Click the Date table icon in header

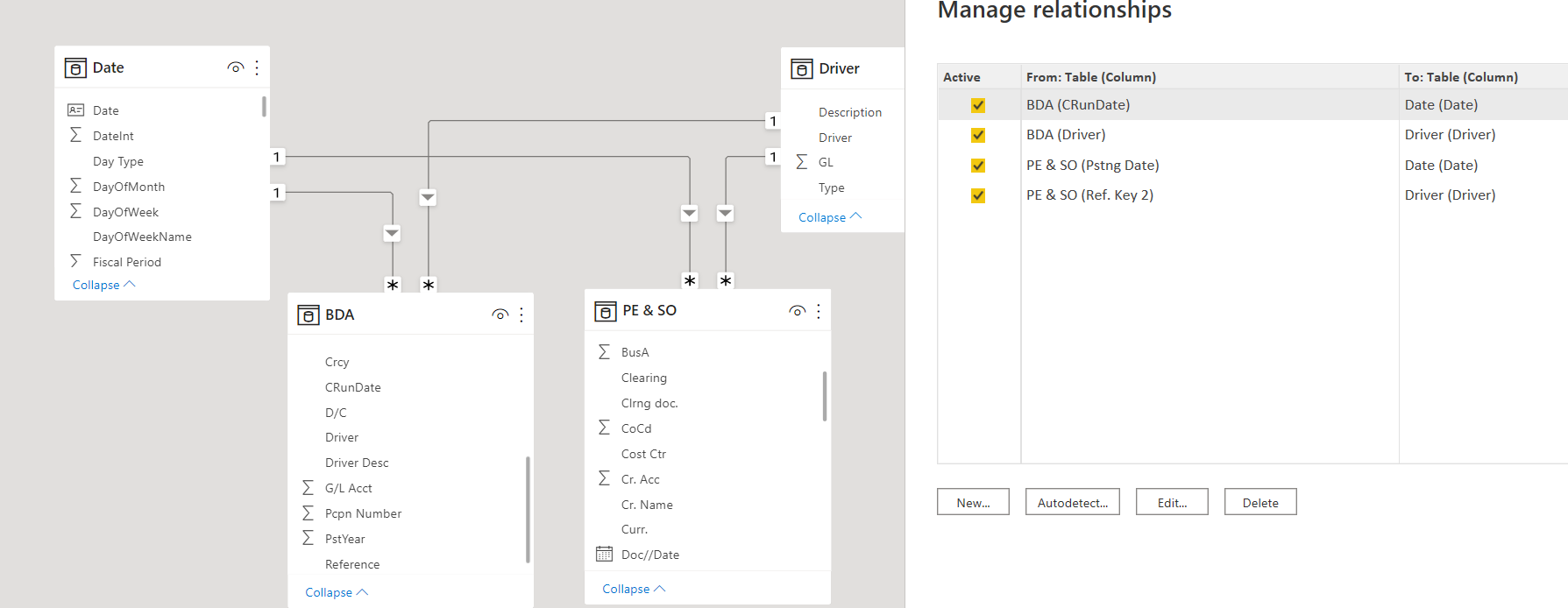pos(75,68)
